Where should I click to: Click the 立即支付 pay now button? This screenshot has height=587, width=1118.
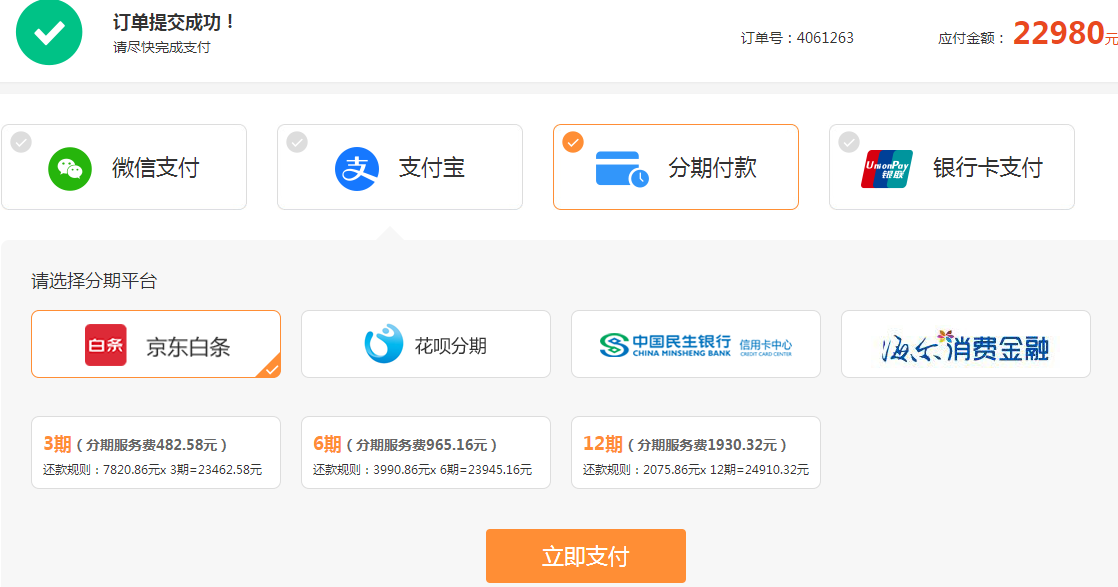pos(585,556)
